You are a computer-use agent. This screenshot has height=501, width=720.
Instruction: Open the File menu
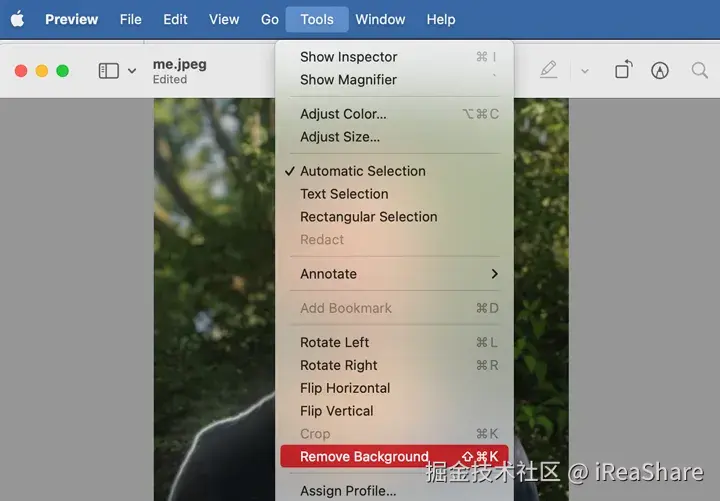pyautogui.click(x=130, y=19)
